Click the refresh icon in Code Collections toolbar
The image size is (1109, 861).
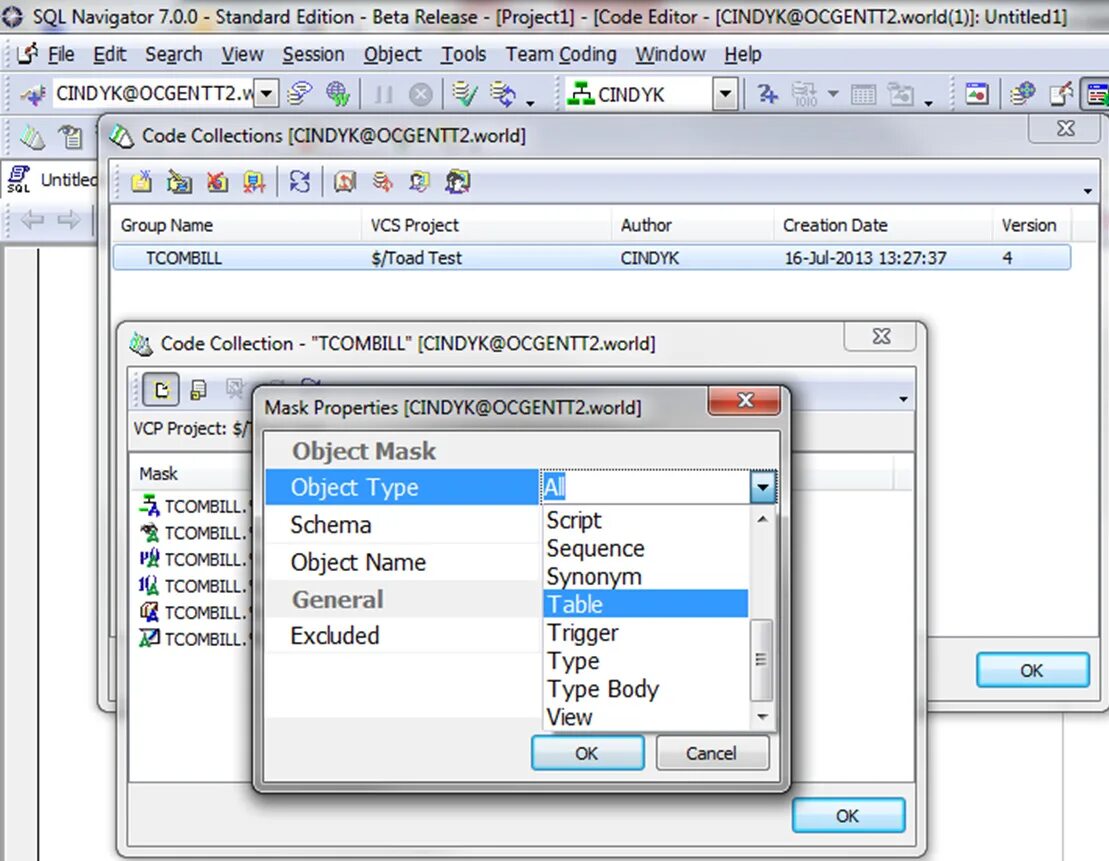[299, 182]
